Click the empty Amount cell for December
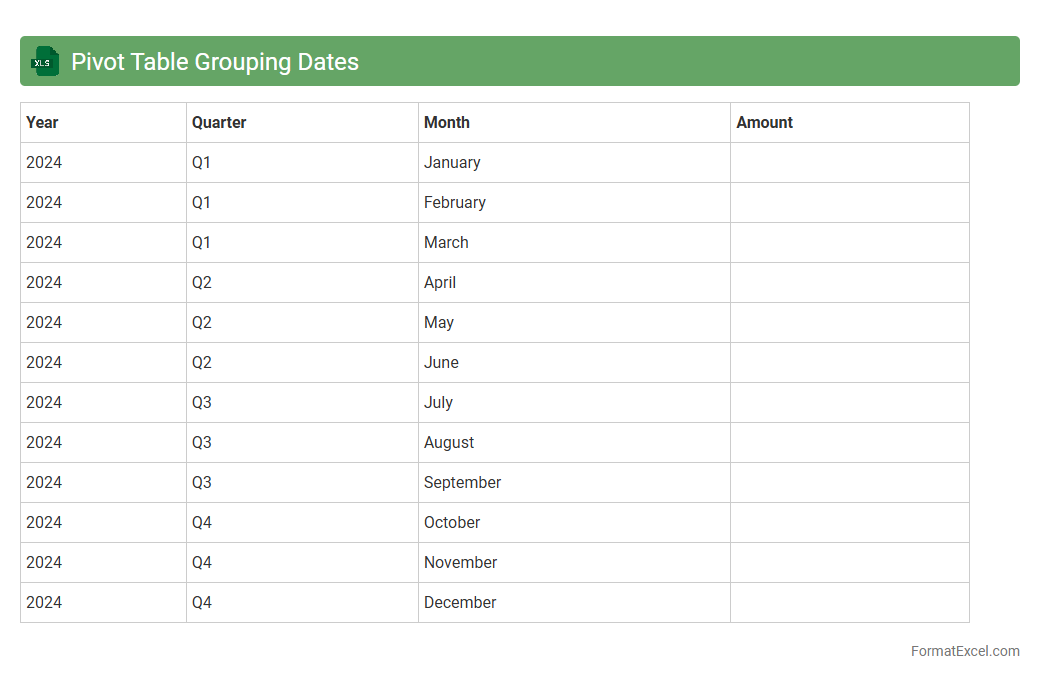Viewport: 1040px width, 680px height. pos(849,602)
